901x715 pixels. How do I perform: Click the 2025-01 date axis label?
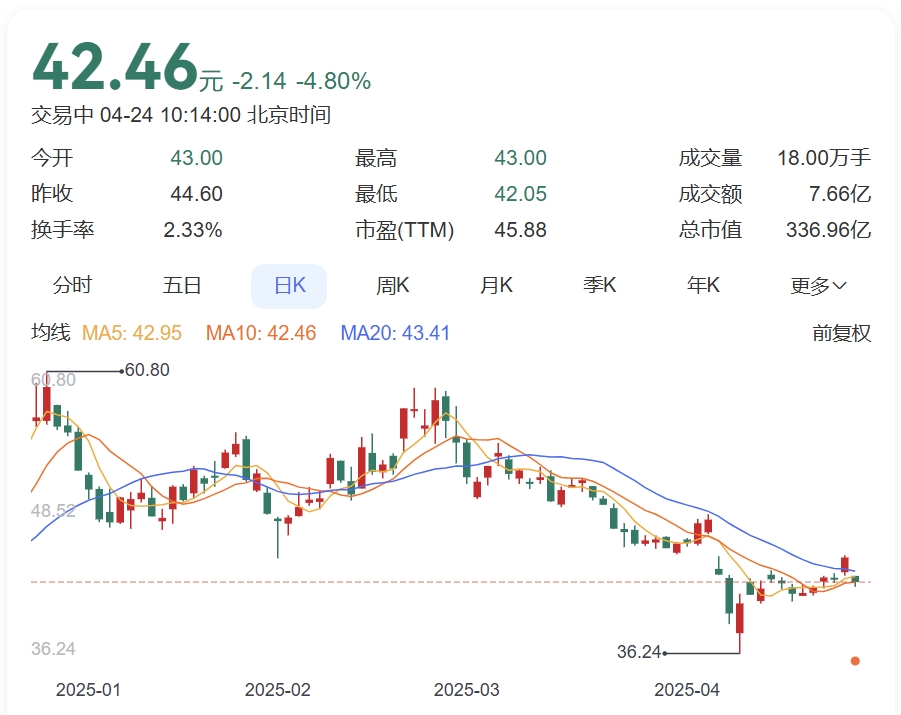[x=88, y=690]
